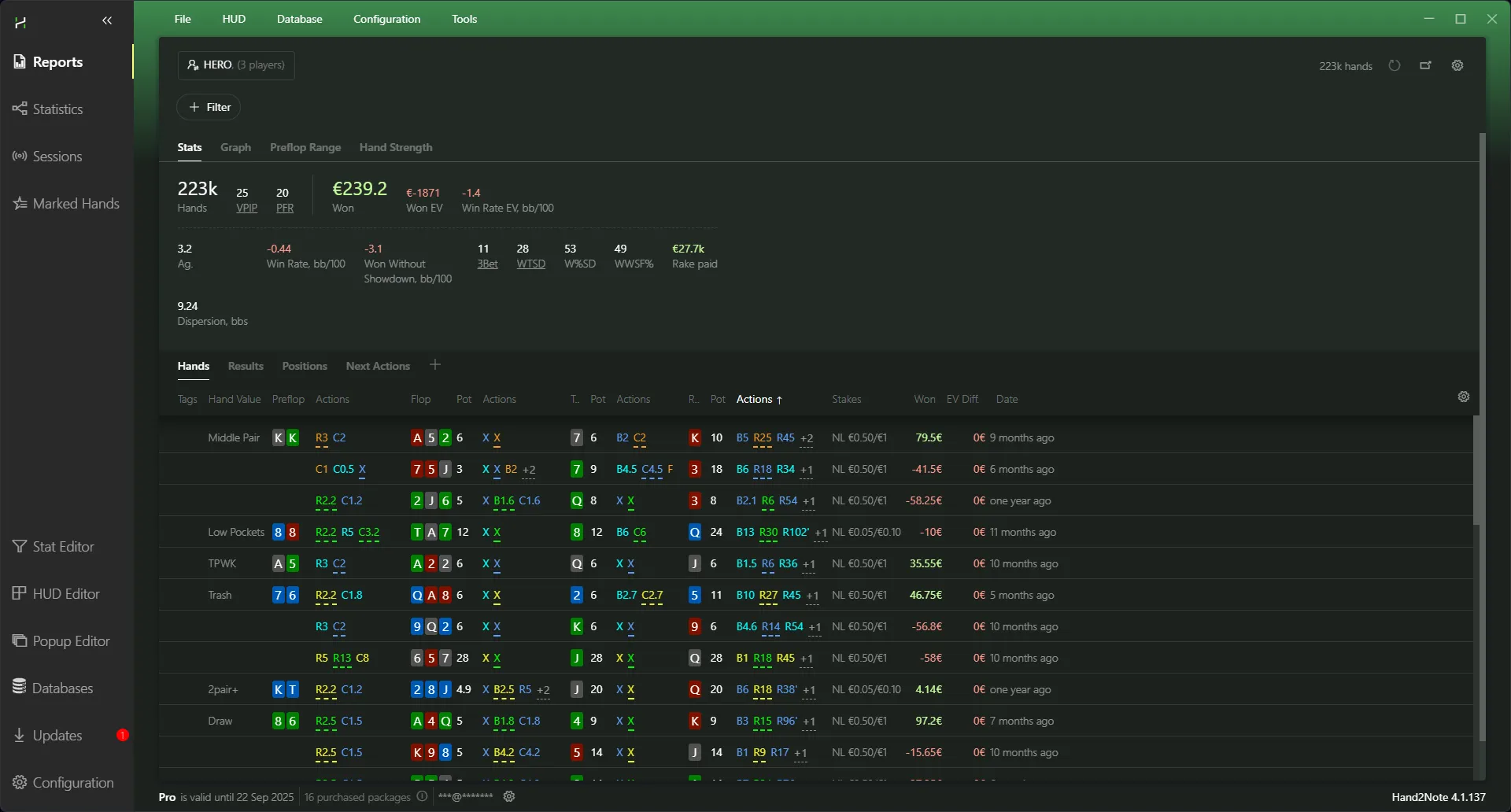Open the Stat Editor
The height and width of the screenshot is (812, 1511).
coord(63,547)
